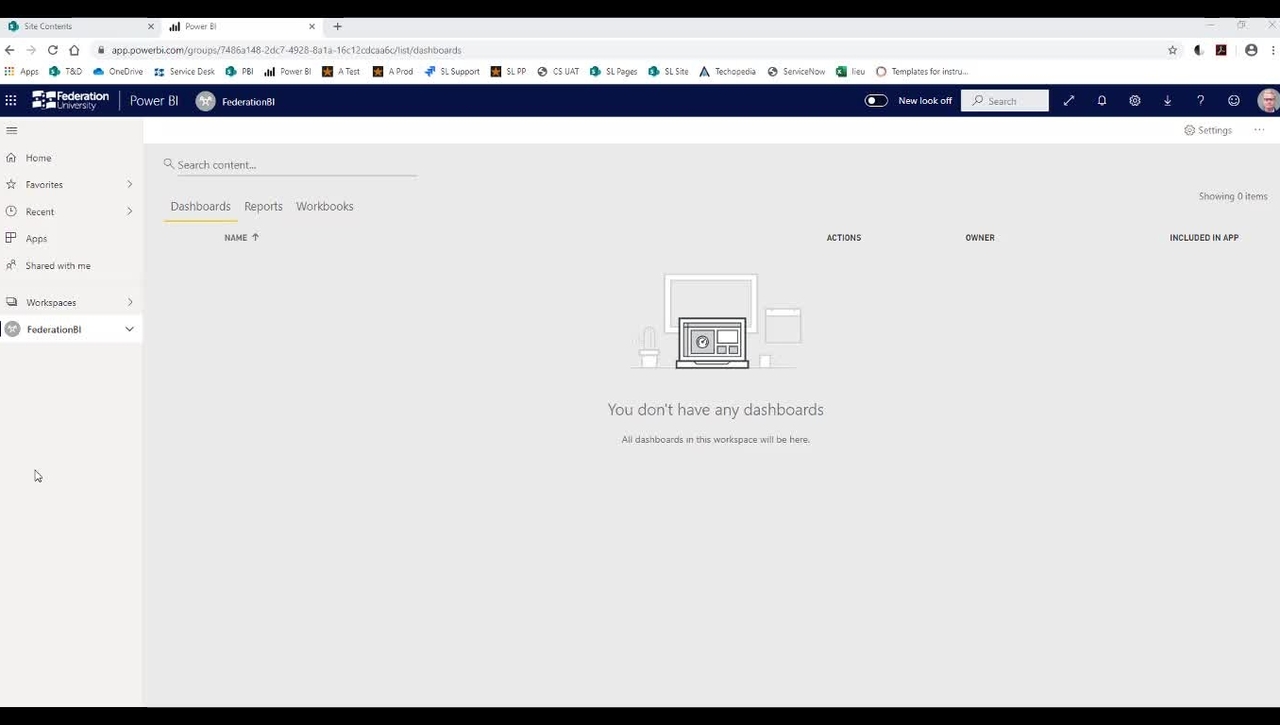Open workspace Settings link

(x=1208, y=130)
